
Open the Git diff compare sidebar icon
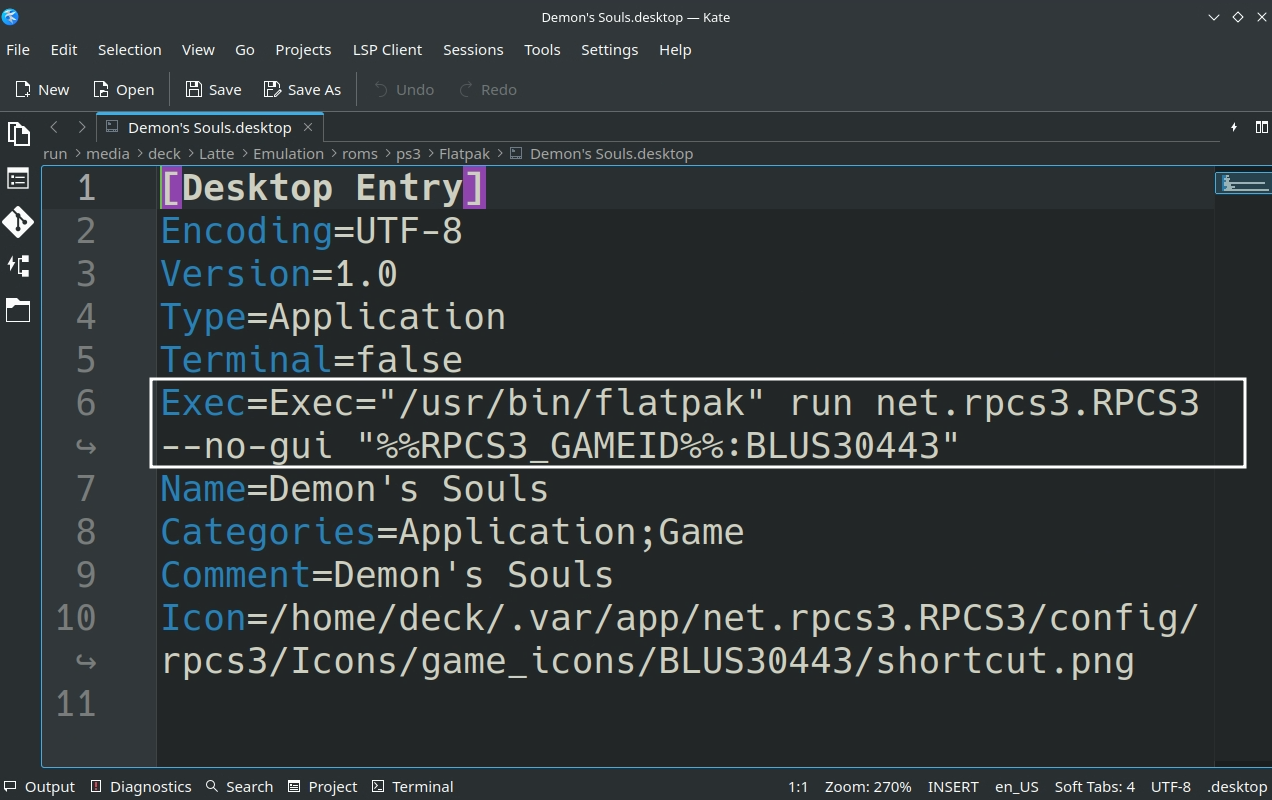tap(18, 266)
